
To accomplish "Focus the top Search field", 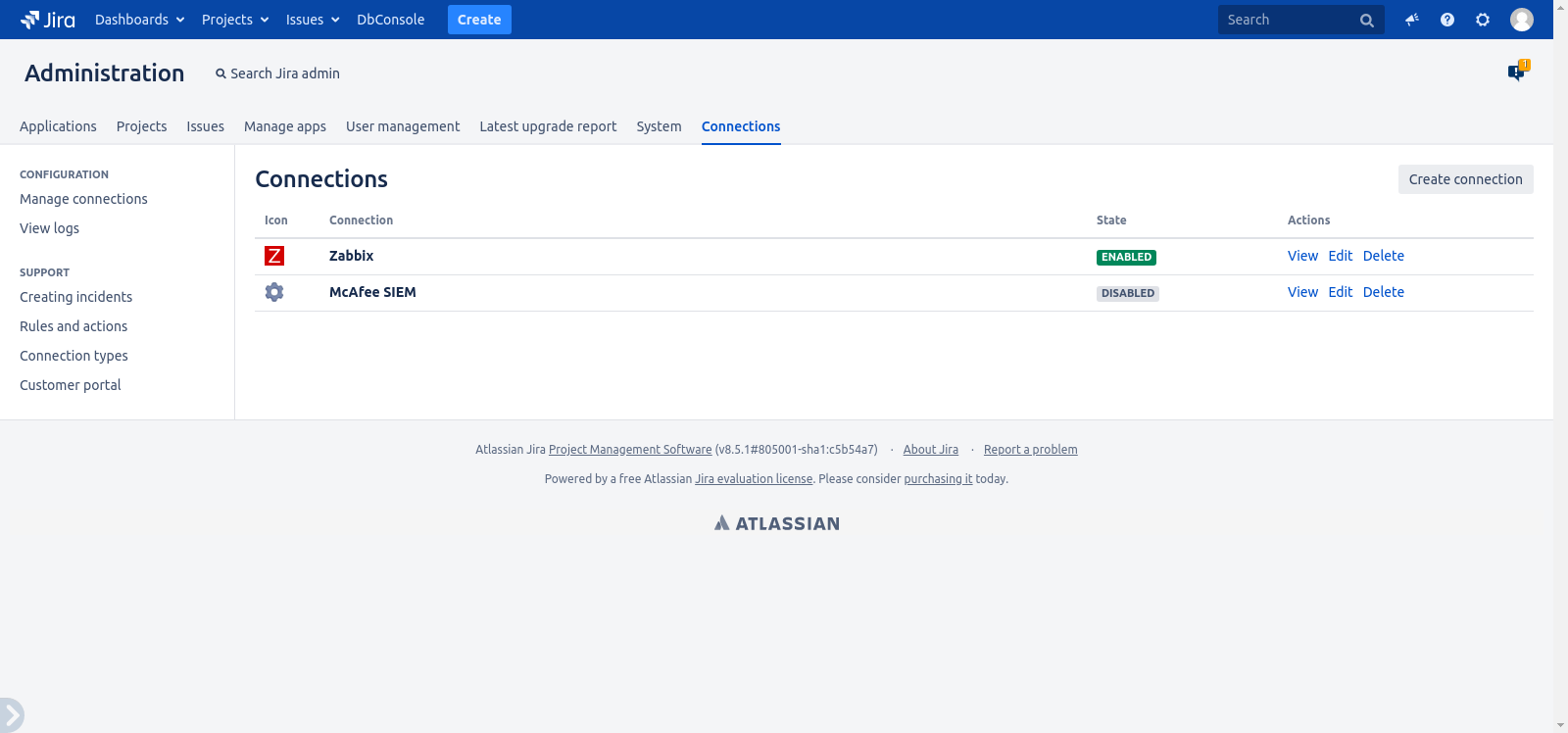I will [x=1300, y=20].
